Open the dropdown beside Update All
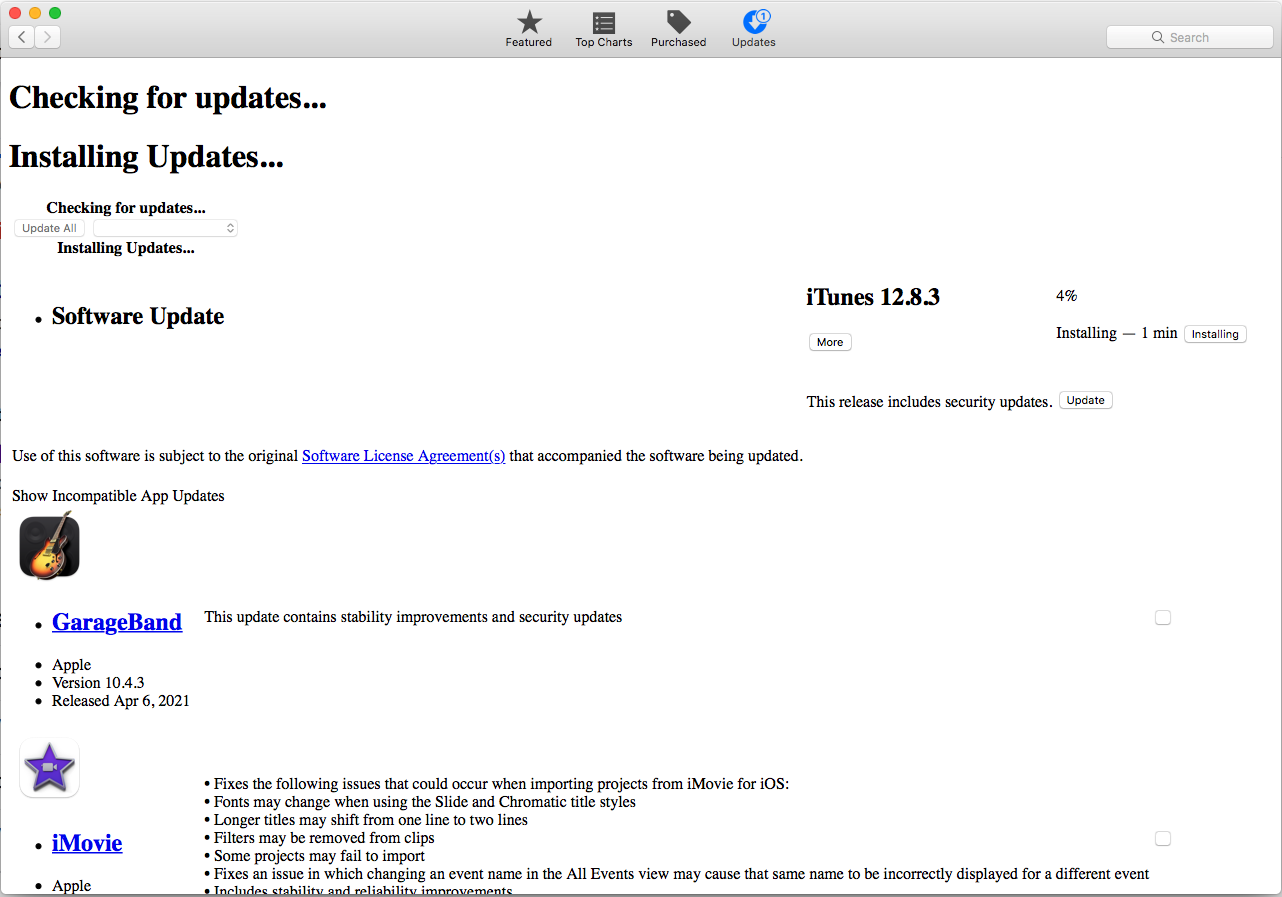Viewport: 1282px width, 897px height. coord(165,228)
